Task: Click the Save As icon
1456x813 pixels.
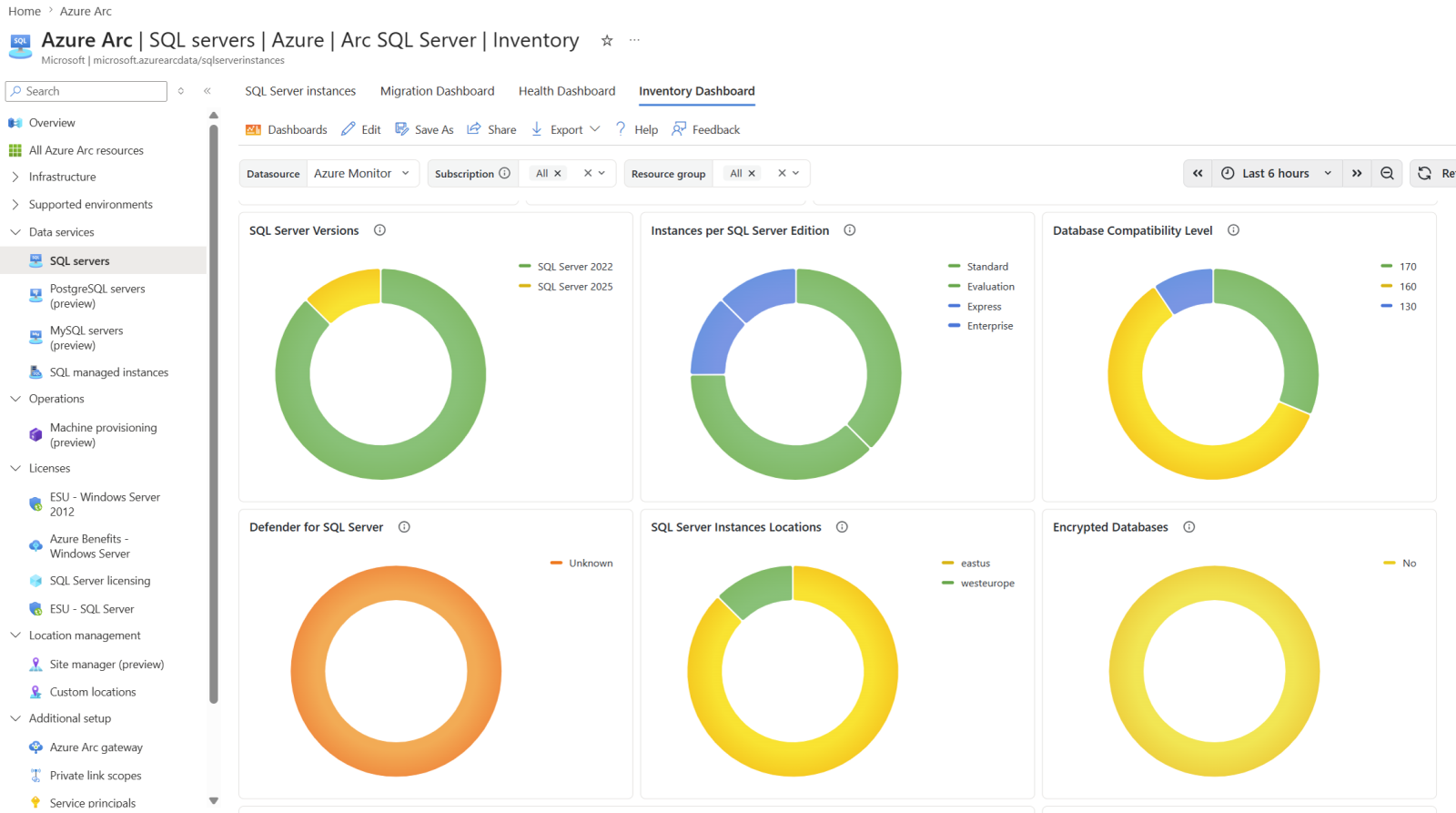Action: (401, 129)
